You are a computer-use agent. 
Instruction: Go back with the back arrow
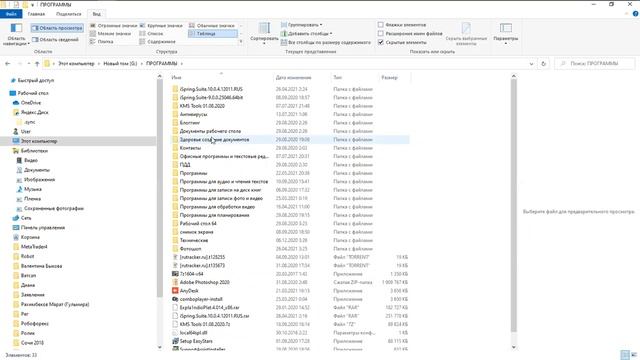[7, 64]
